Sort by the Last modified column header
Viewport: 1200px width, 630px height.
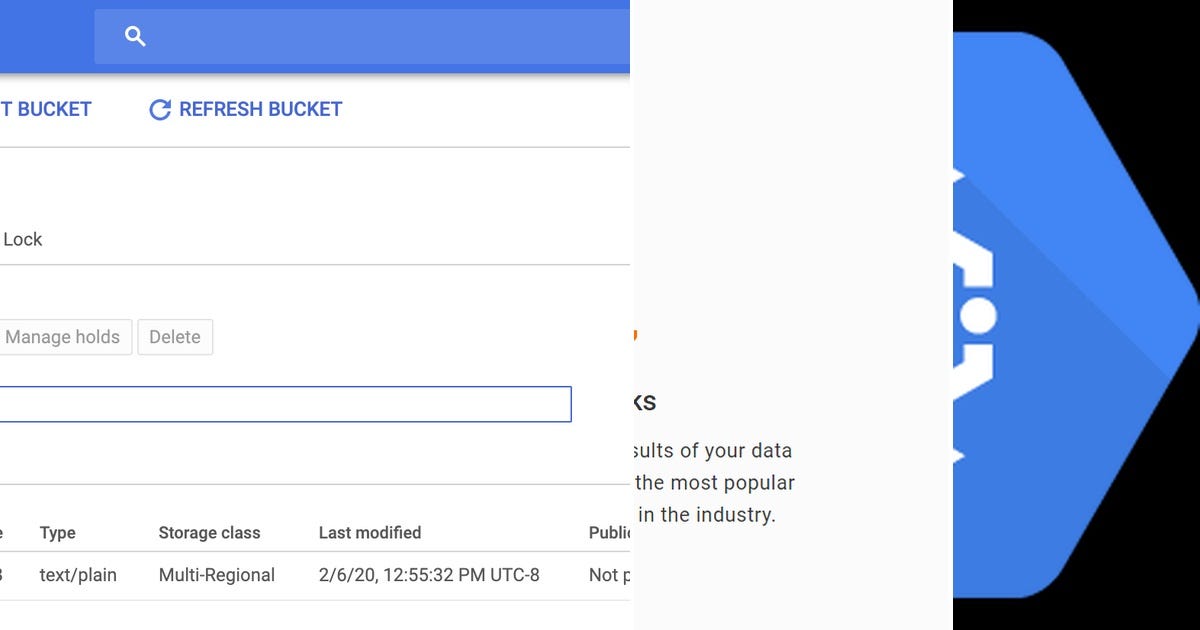coord(370,532)
